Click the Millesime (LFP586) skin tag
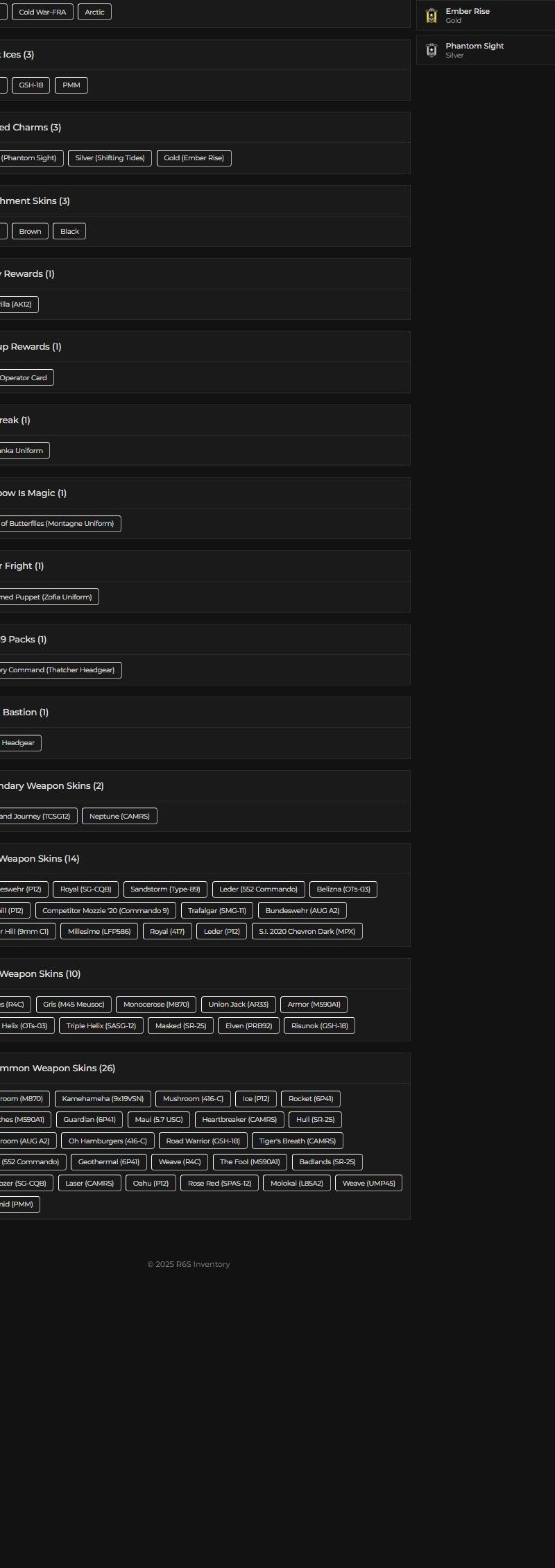555x1568 pixels. tap(99, 931)
